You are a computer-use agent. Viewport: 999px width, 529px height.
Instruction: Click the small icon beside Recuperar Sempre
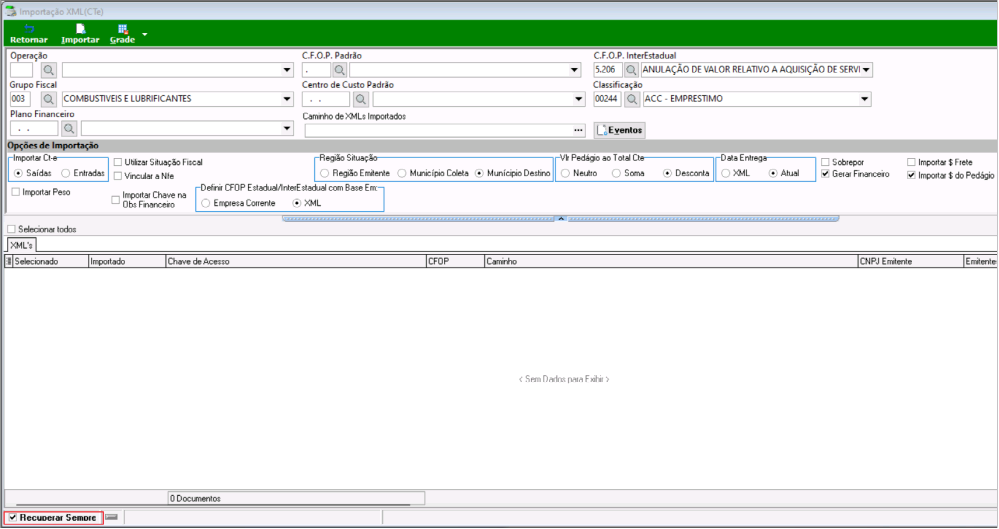[111, 517]
